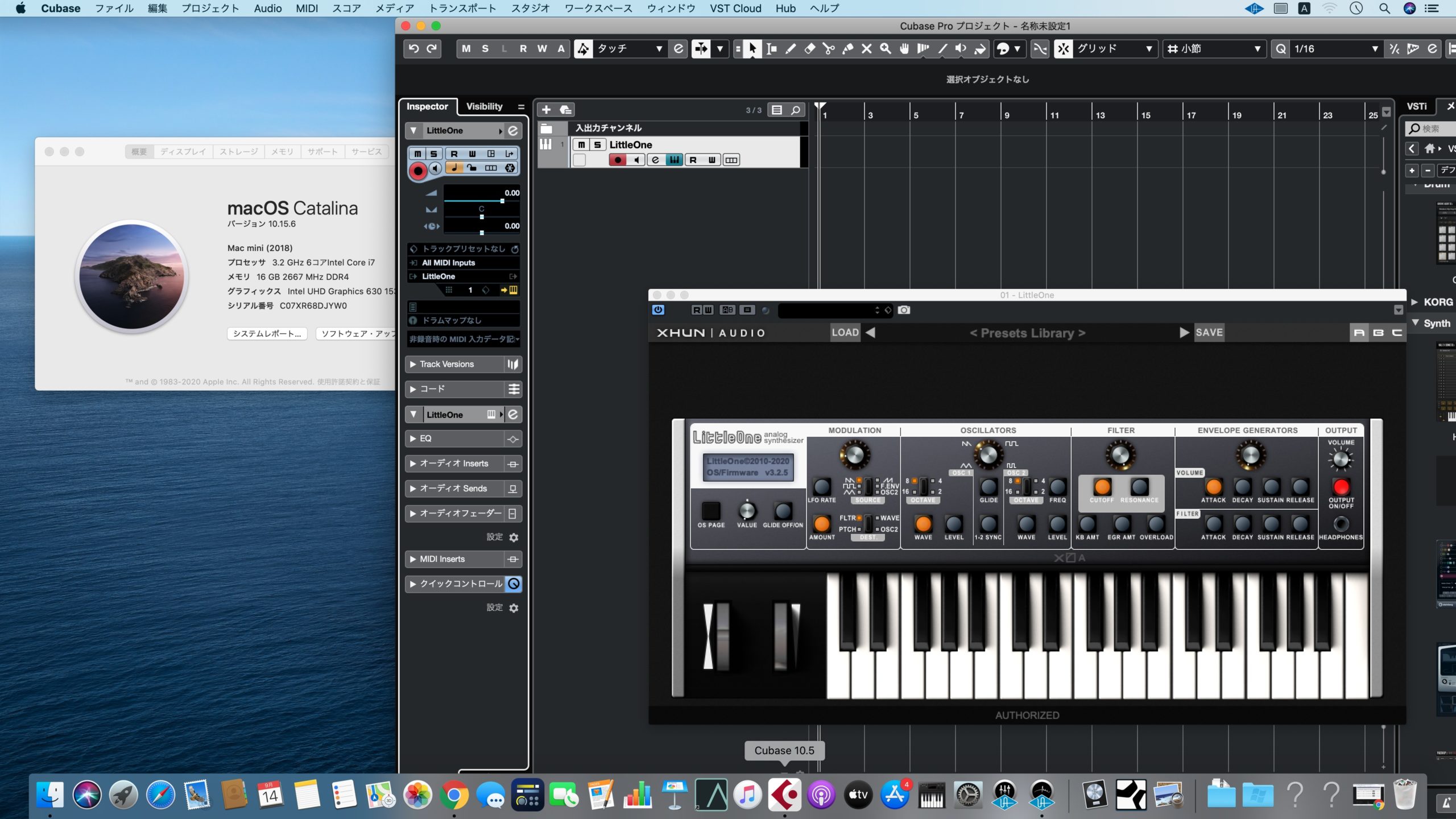
Task: Click システムレポート button in About This Mac
Action: tap(267, 334)
